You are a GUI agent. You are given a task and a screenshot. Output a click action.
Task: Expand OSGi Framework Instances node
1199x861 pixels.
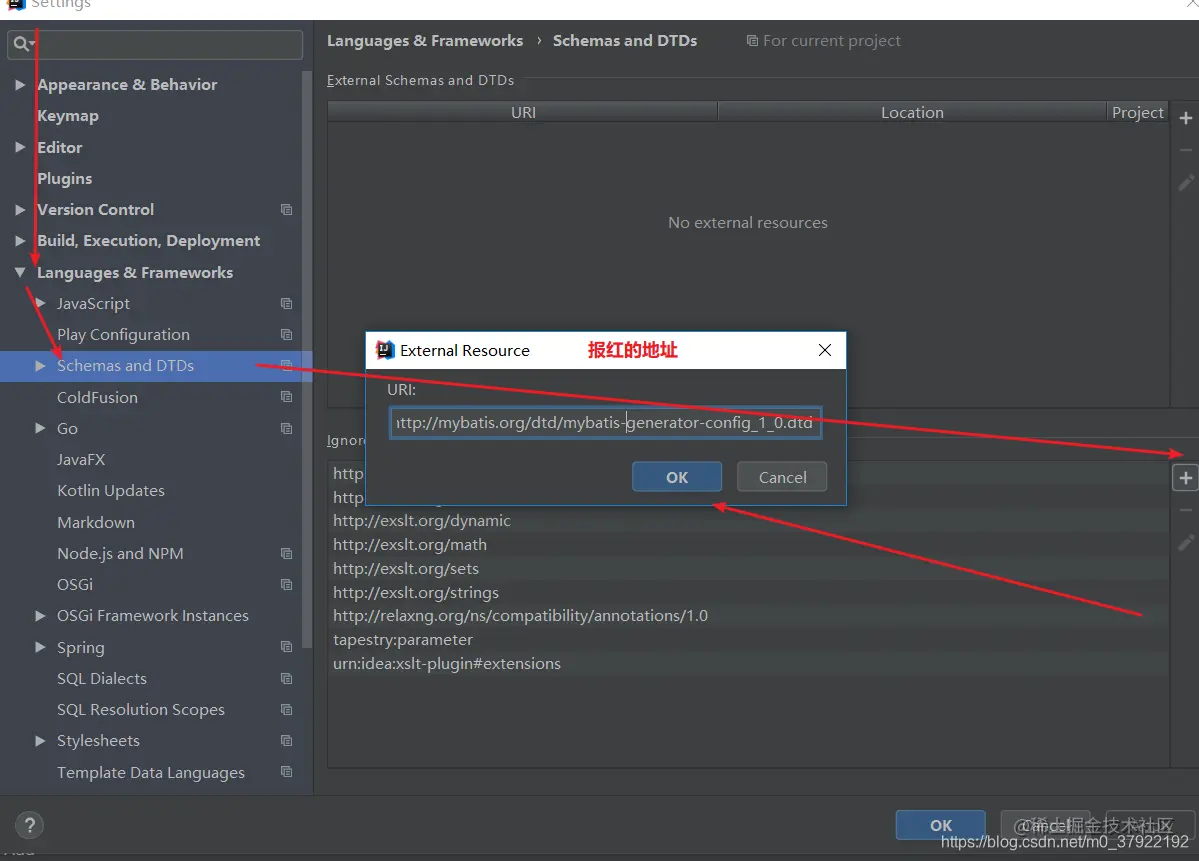pyautogui.click(x=41, y=616)
